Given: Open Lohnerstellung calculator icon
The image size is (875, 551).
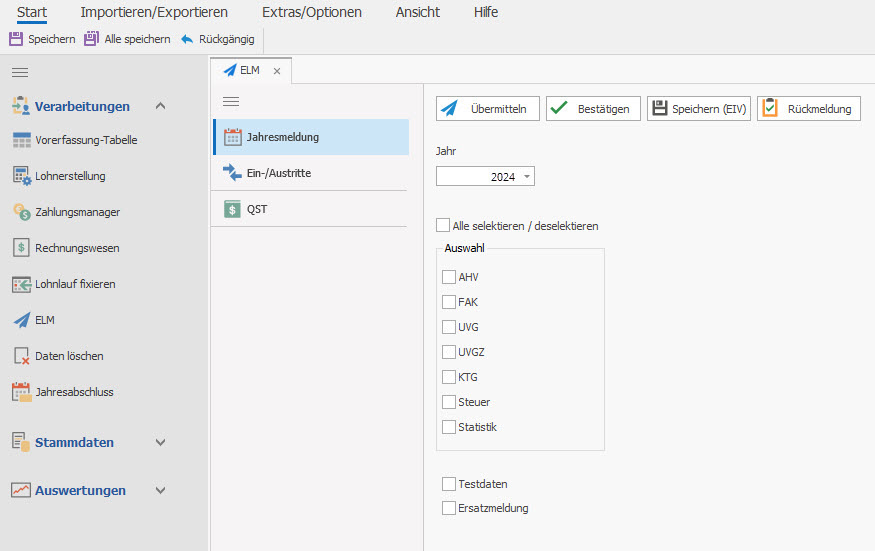Looking at the screenshot, I should (22, 176).
